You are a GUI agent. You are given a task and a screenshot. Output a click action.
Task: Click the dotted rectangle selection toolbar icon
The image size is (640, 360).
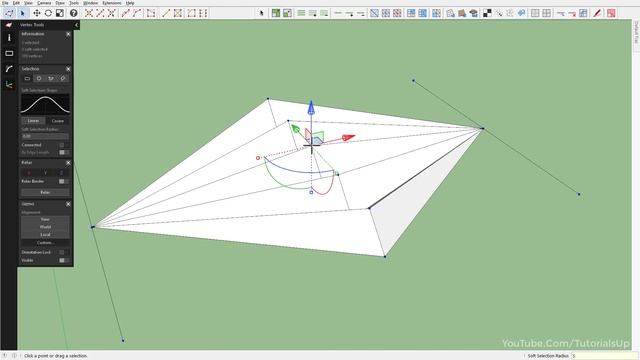click(151, 13)
